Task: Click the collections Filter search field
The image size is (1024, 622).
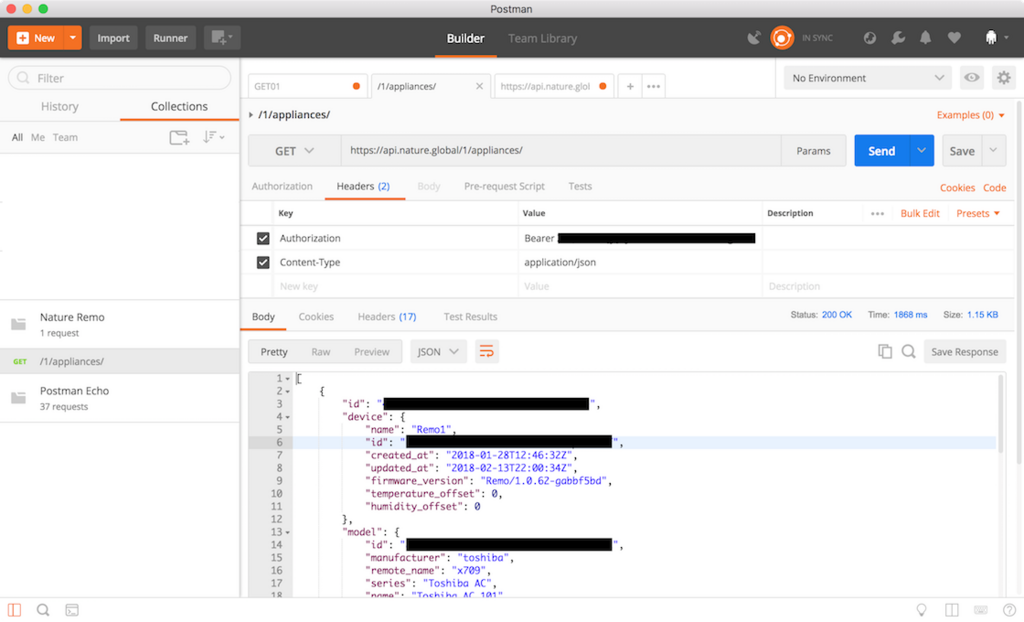Action: (120, 78)
